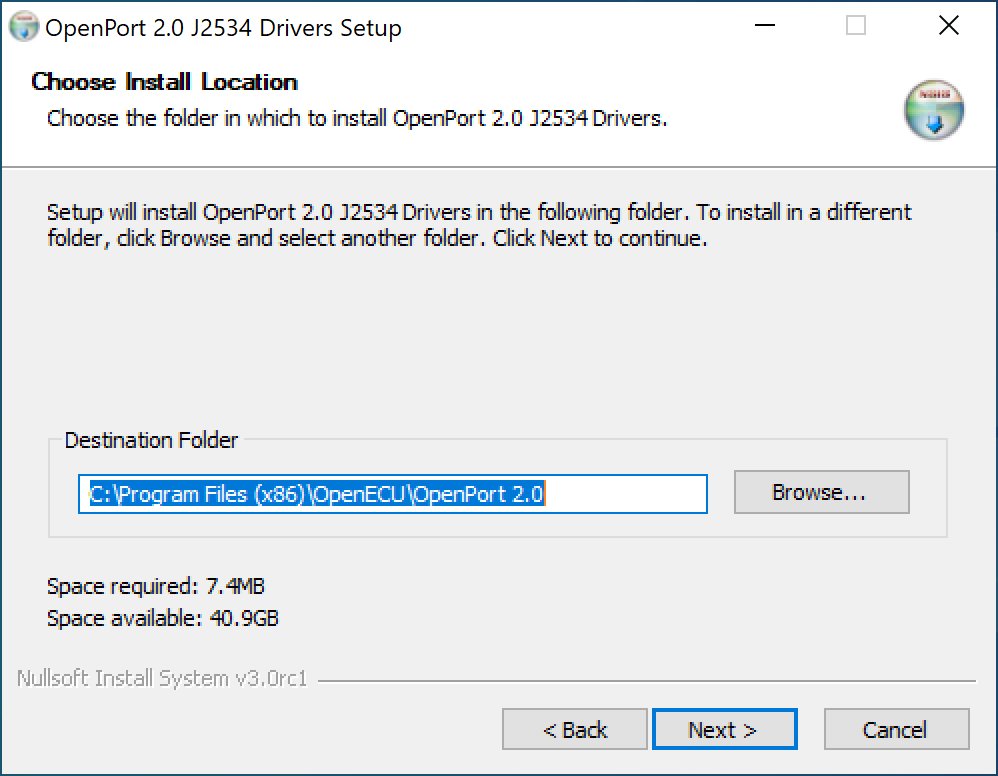Minimize the OpenPort setup window

point(764,25)
